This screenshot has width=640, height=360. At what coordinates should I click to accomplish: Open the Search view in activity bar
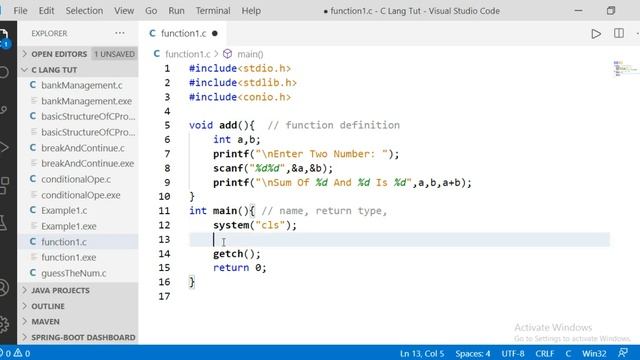[x=4, y=73]
